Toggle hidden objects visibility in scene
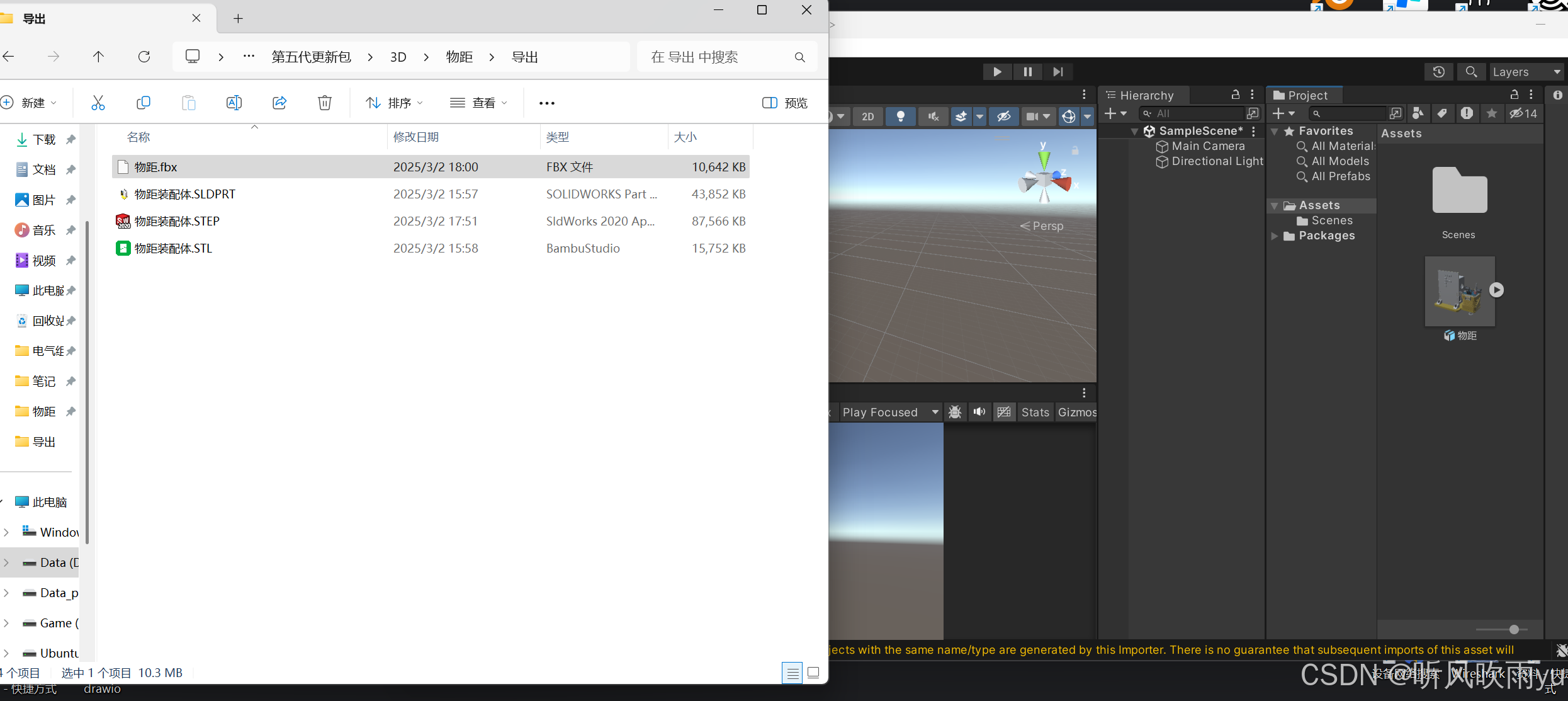1568x701 pixels. pos(1003,116)
